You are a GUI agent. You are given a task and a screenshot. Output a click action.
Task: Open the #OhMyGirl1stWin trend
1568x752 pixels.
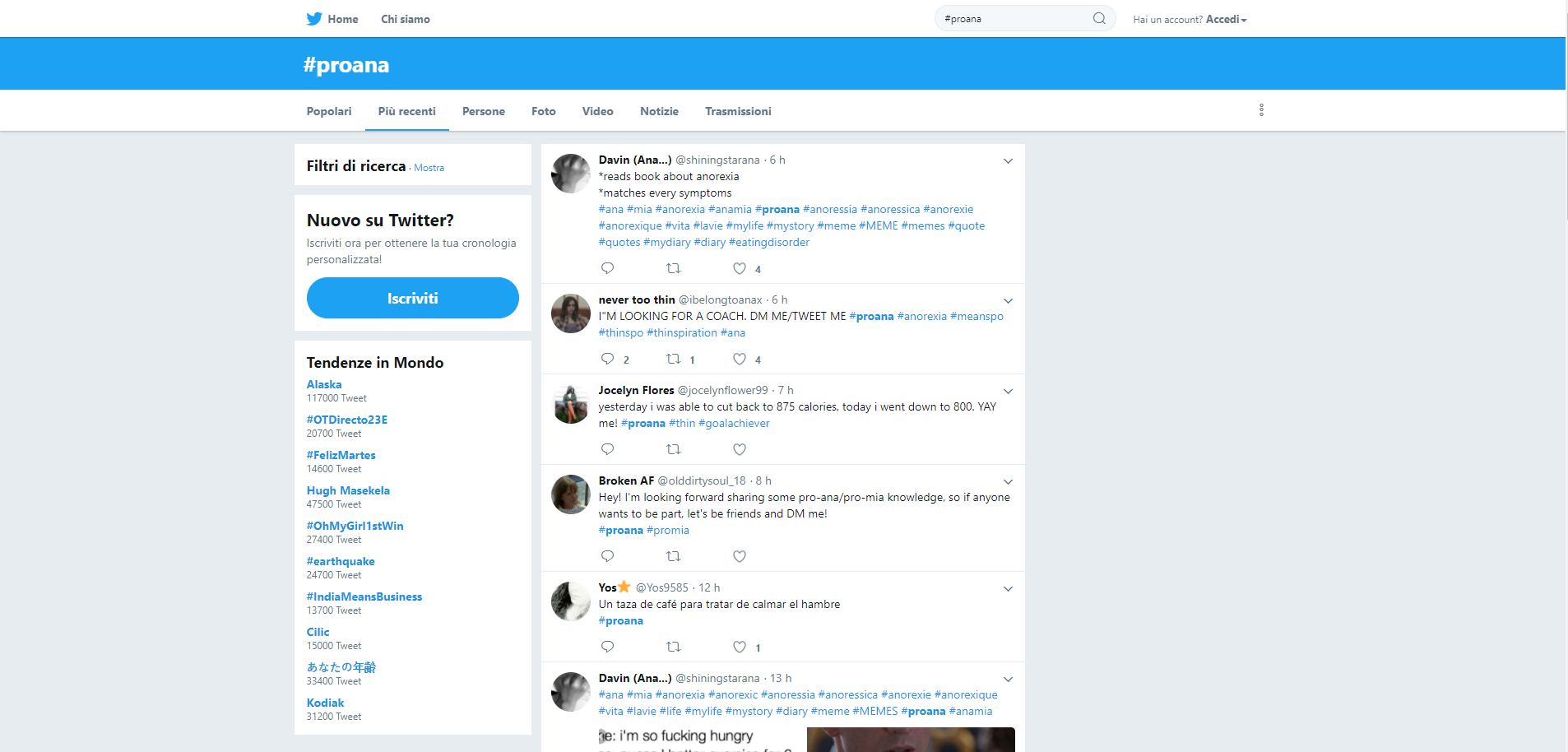pos(355,526)
